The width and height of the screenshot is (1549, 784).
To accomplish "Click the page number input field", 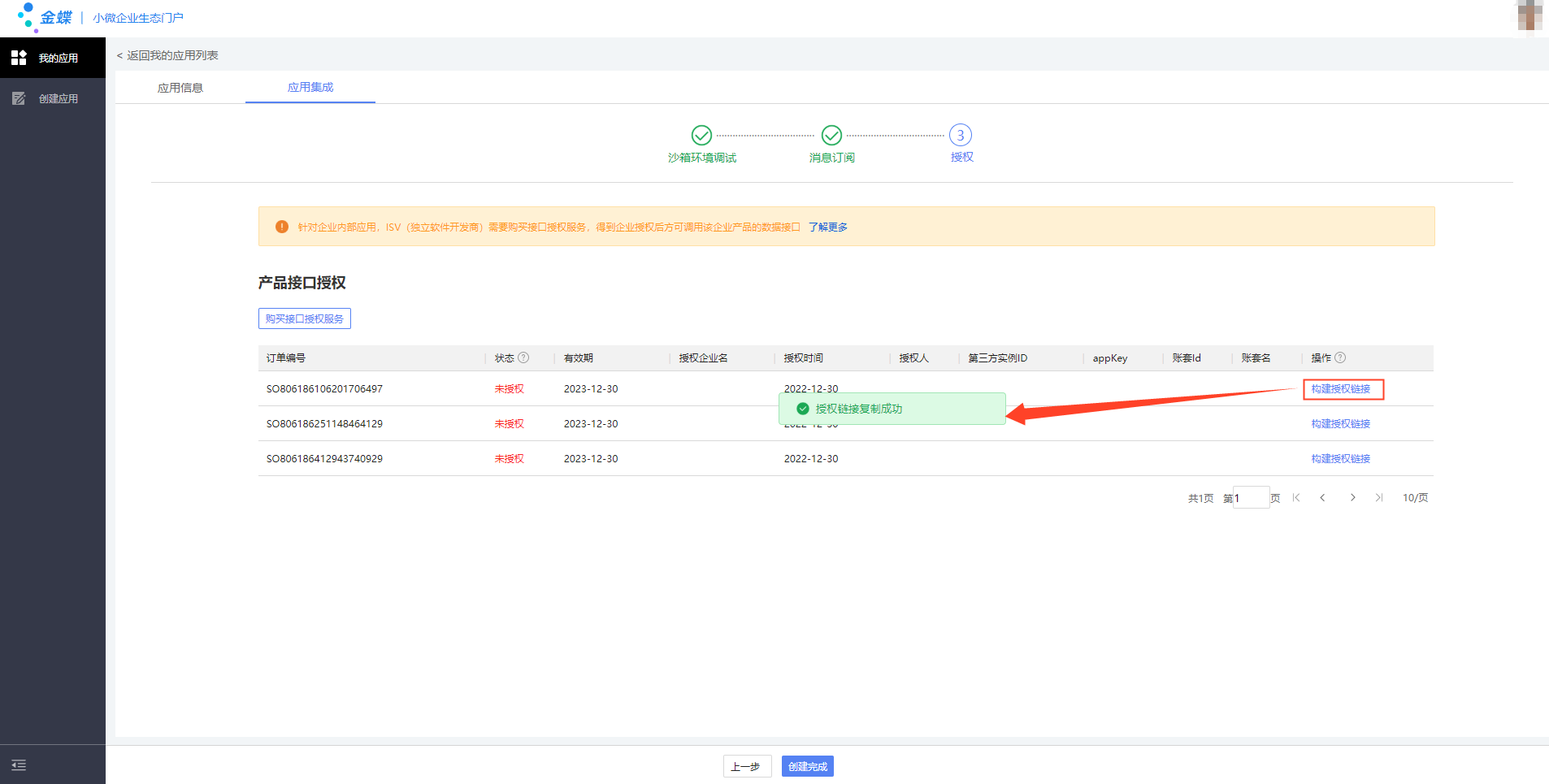I will (1251, 498).
